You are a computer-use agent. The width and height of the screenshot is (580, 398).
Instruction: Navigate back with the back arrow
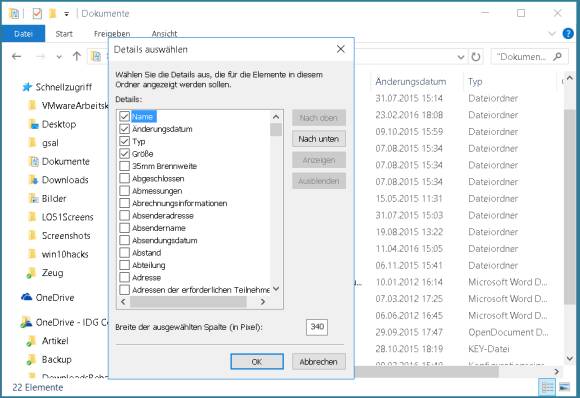click(x=17, y=57)
